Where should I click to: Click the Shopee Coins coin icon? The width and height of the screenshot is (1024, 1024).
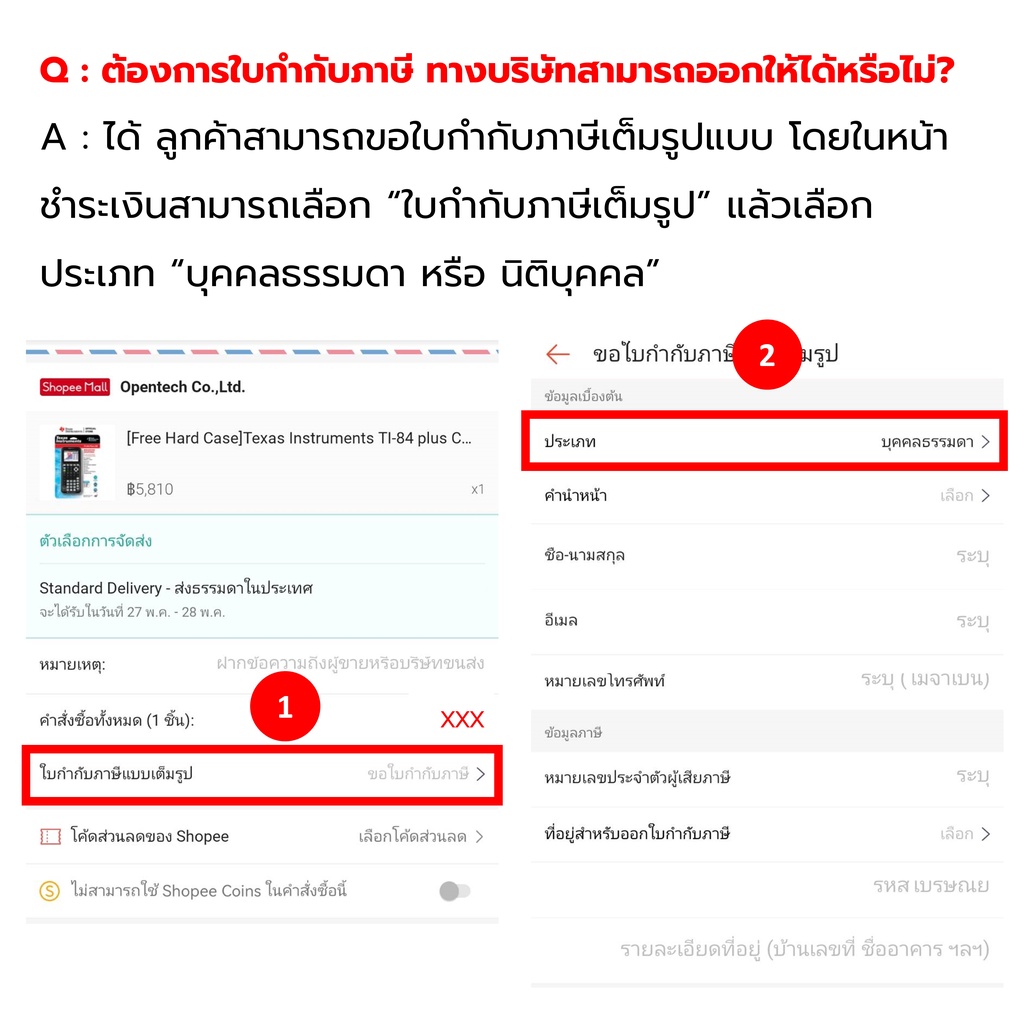tap(50, 891)
